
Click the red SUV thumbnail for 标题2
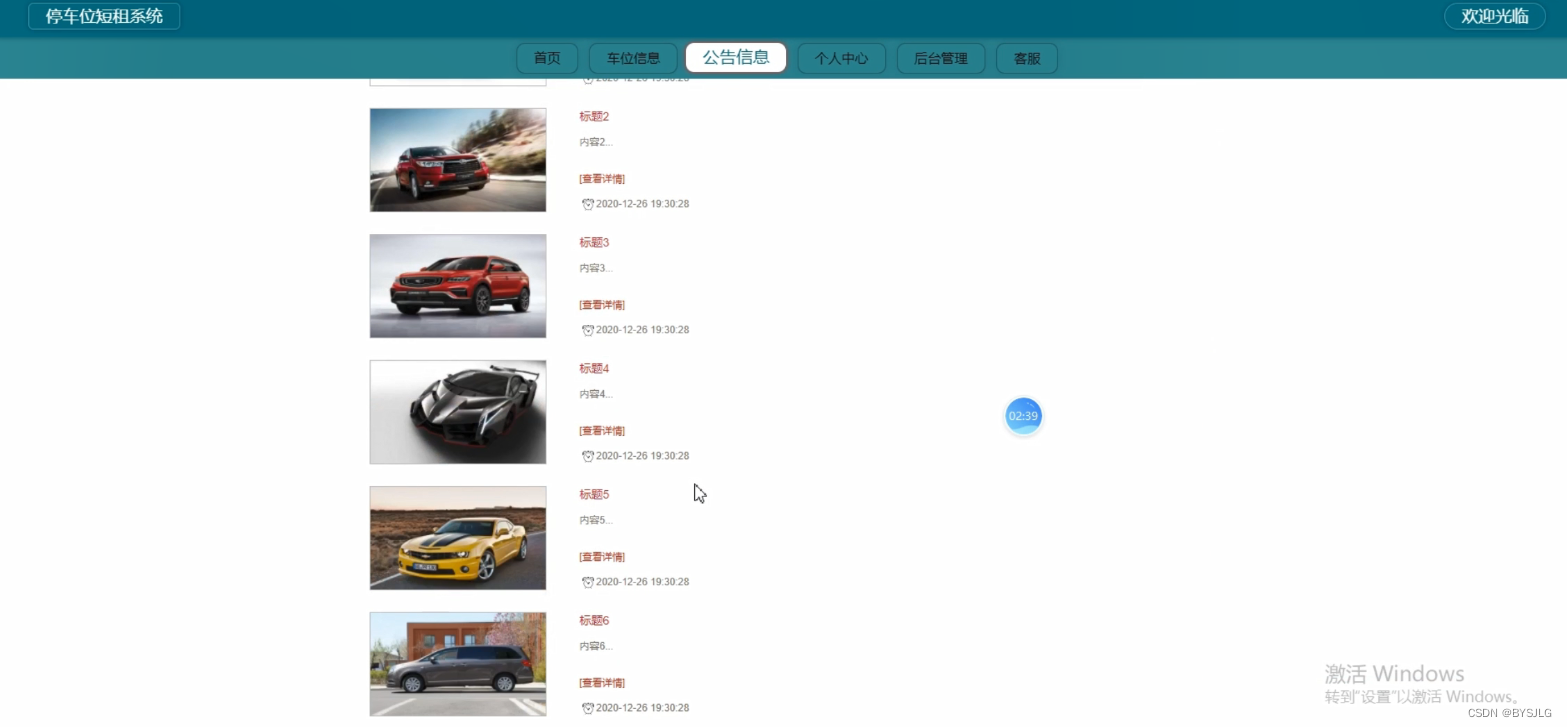(458, 160)
